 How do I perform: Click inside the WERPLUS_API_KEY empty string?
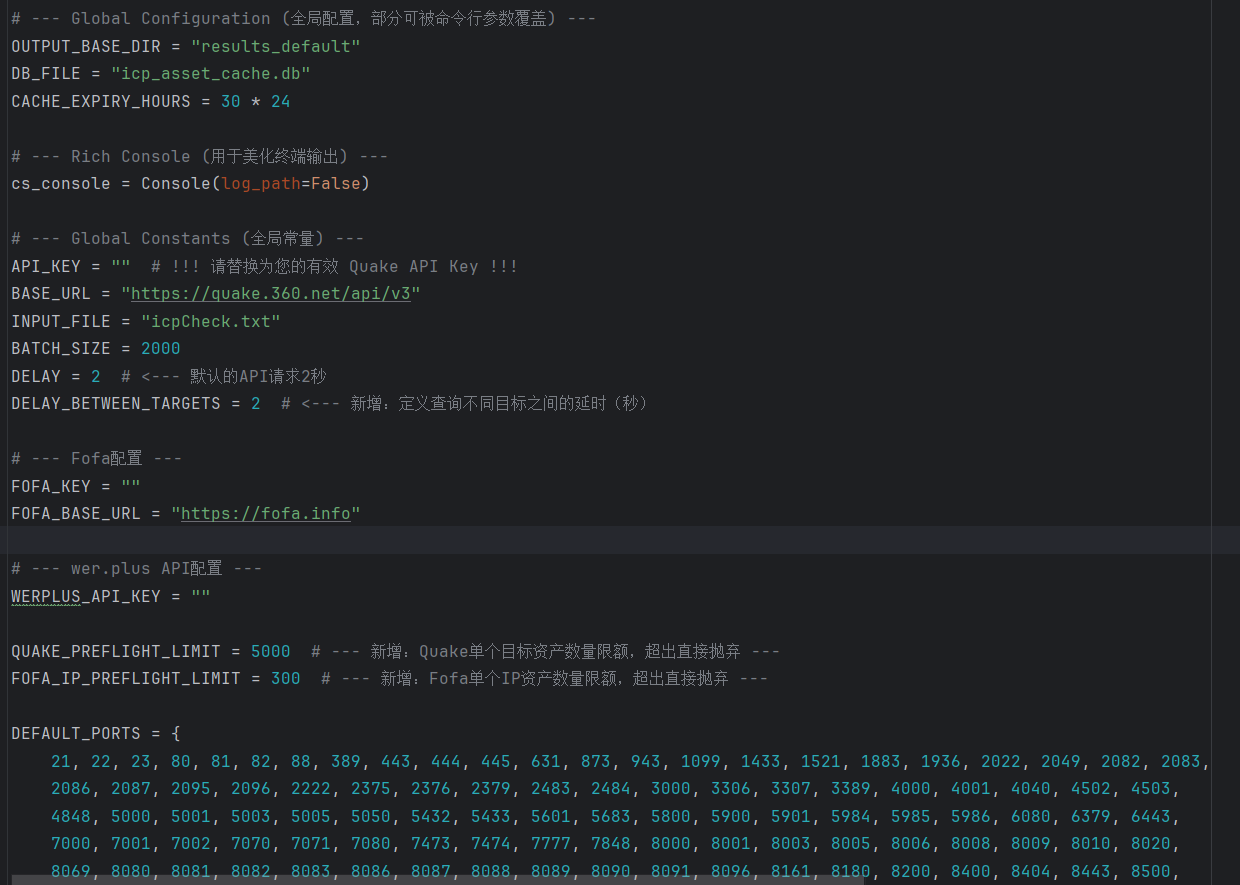click(x=201, y=597)
